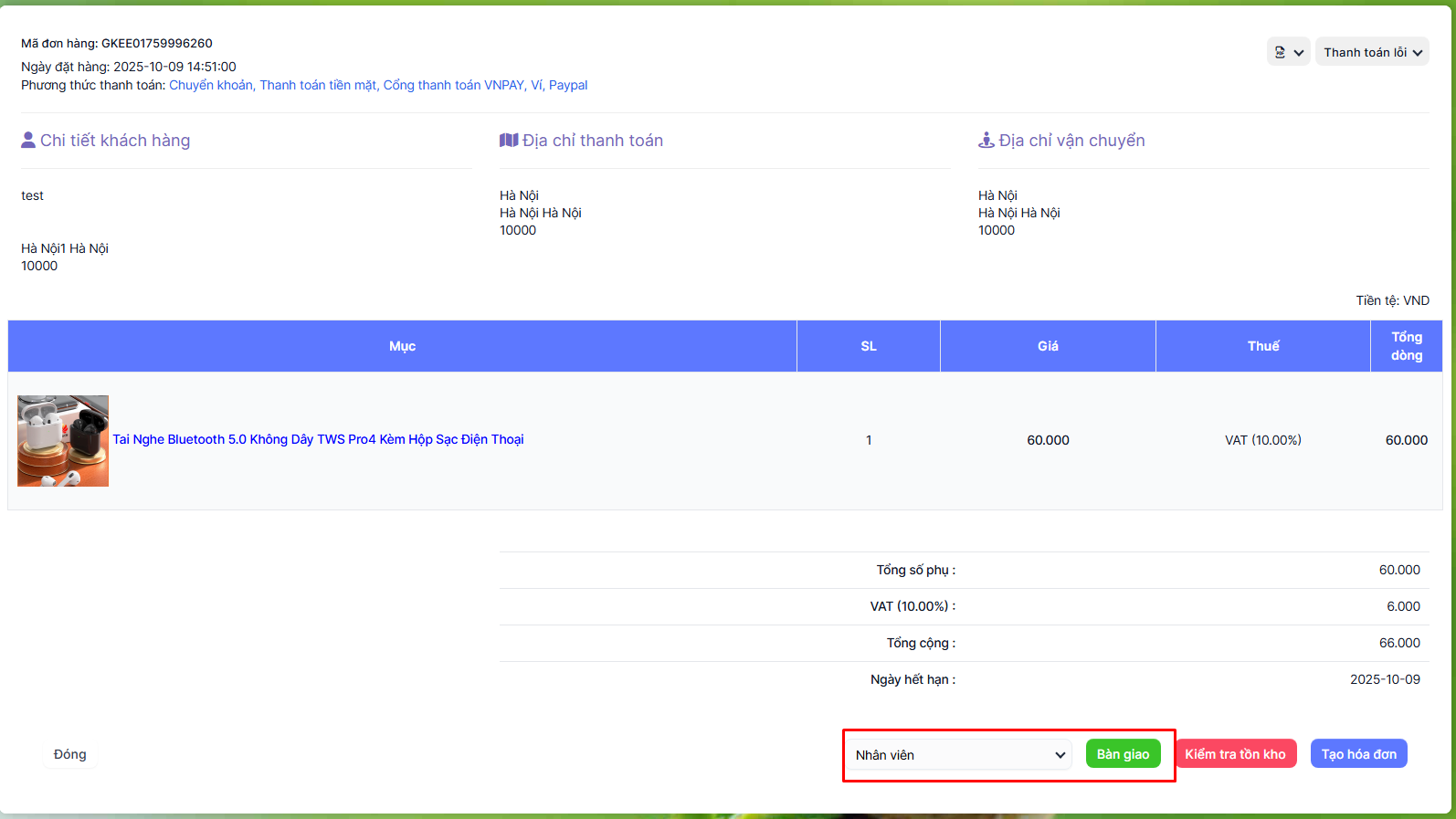The width and height of the screenshot is (1456, 819).
Task: Click the earbuds product thumbnail
Action: (63, 441)
